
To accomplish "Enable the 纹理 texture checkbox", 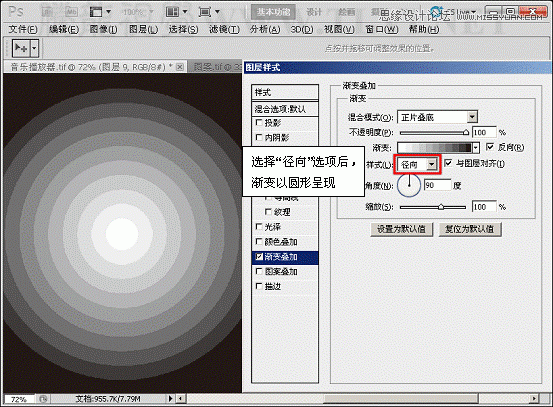I will [x=268, y=212].
